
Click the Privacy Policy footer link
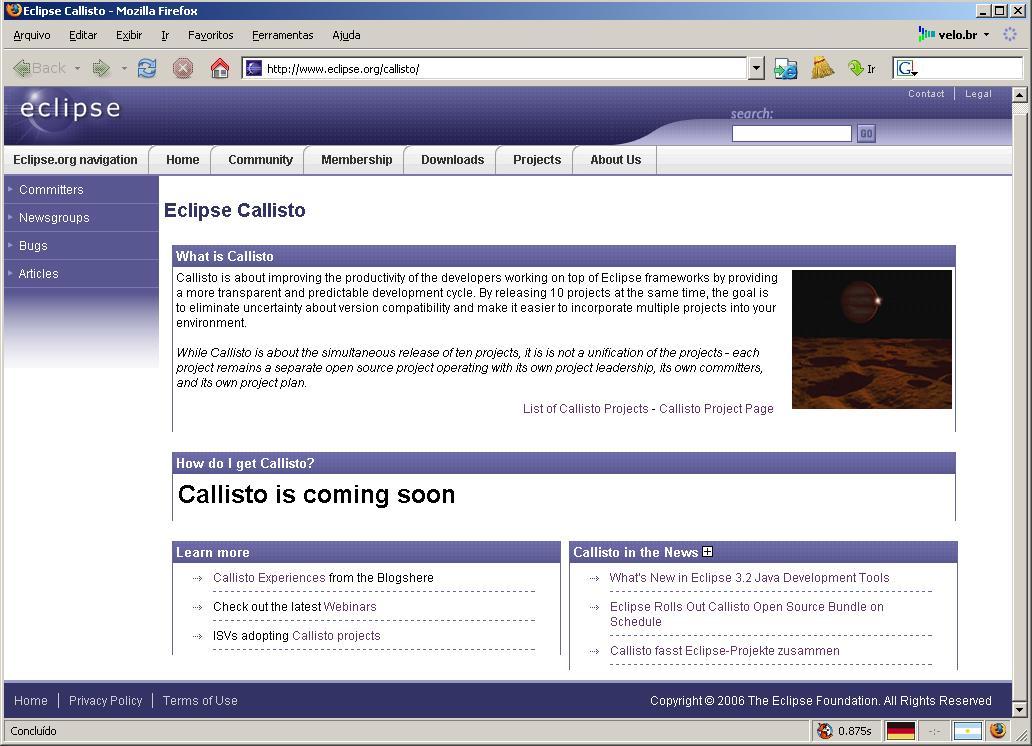[105, 701]
